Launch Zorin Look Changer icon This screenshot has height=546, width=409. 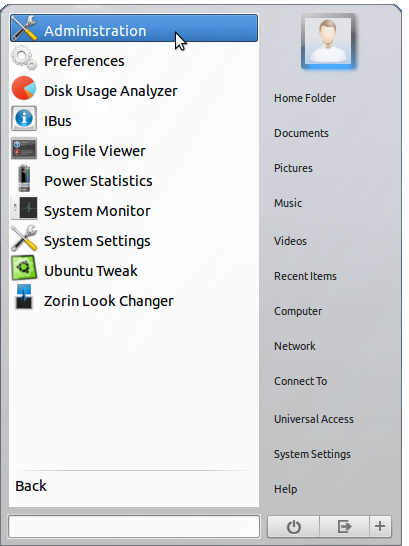(24, 297)
